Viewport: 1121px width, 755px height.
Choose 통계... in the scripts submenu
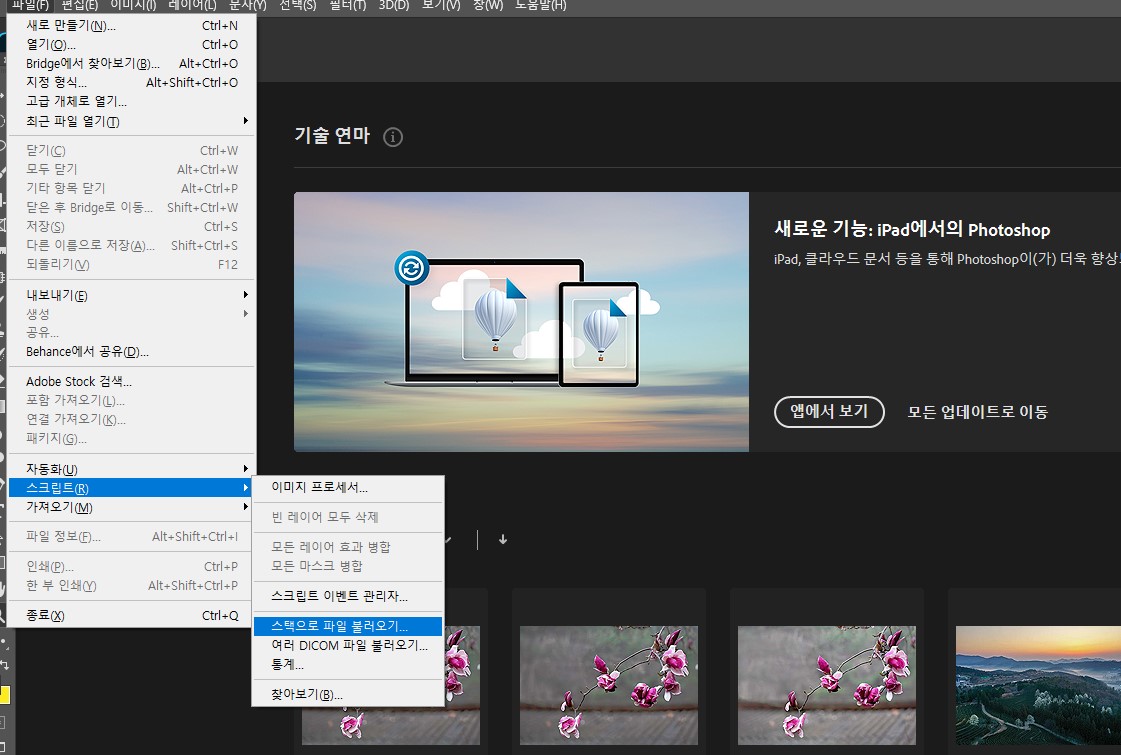(x=348, y=664)
